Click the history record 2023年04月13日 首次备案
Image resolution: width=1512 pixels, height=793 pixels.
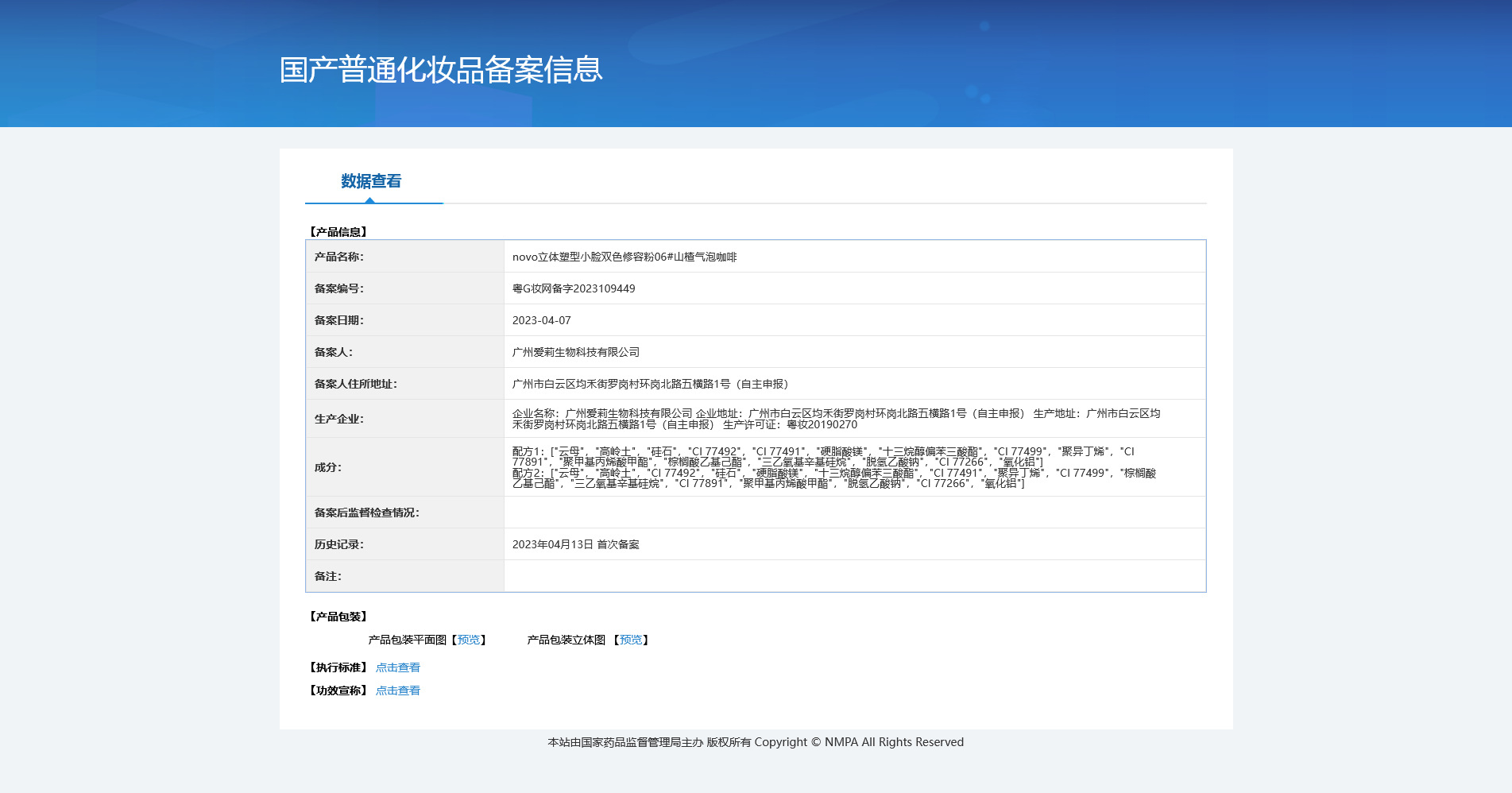pos(575,545)
